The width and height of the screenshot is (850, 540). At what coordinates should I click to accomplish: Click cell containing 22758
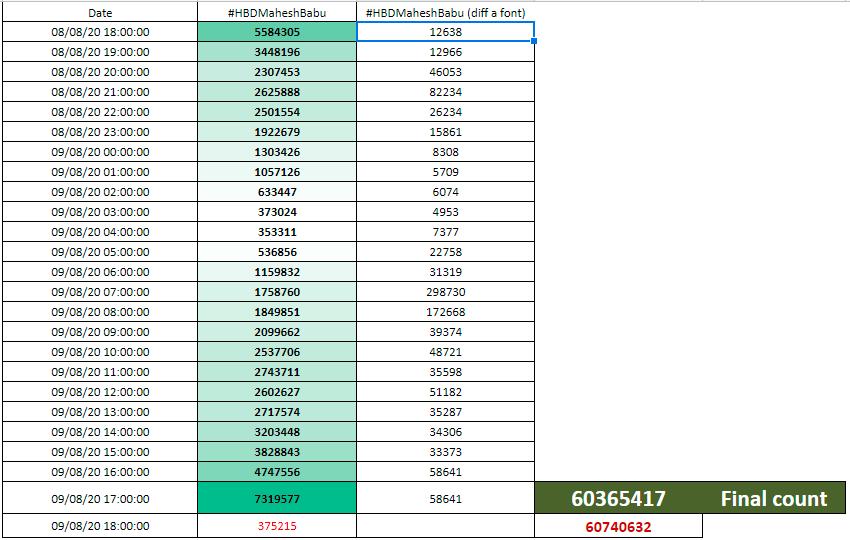point(445,252)
